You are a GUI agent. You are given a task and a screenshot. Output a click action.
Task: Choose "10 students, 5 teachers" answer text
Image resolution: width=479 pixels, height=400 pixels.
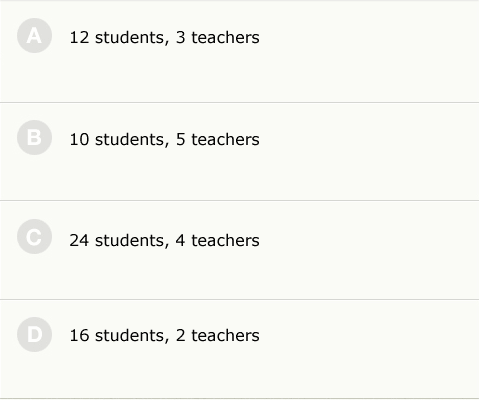(164, 139)
